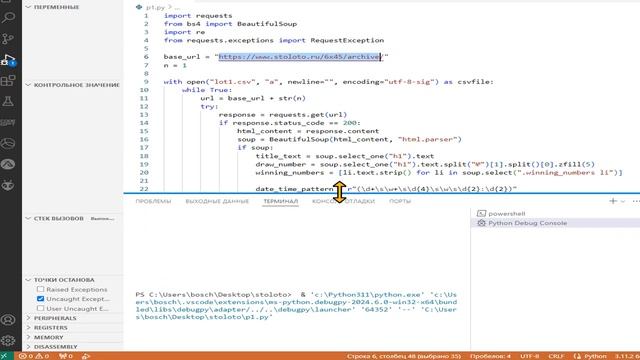Click the Python interpreter version 3.11.2

coord(627,356)
